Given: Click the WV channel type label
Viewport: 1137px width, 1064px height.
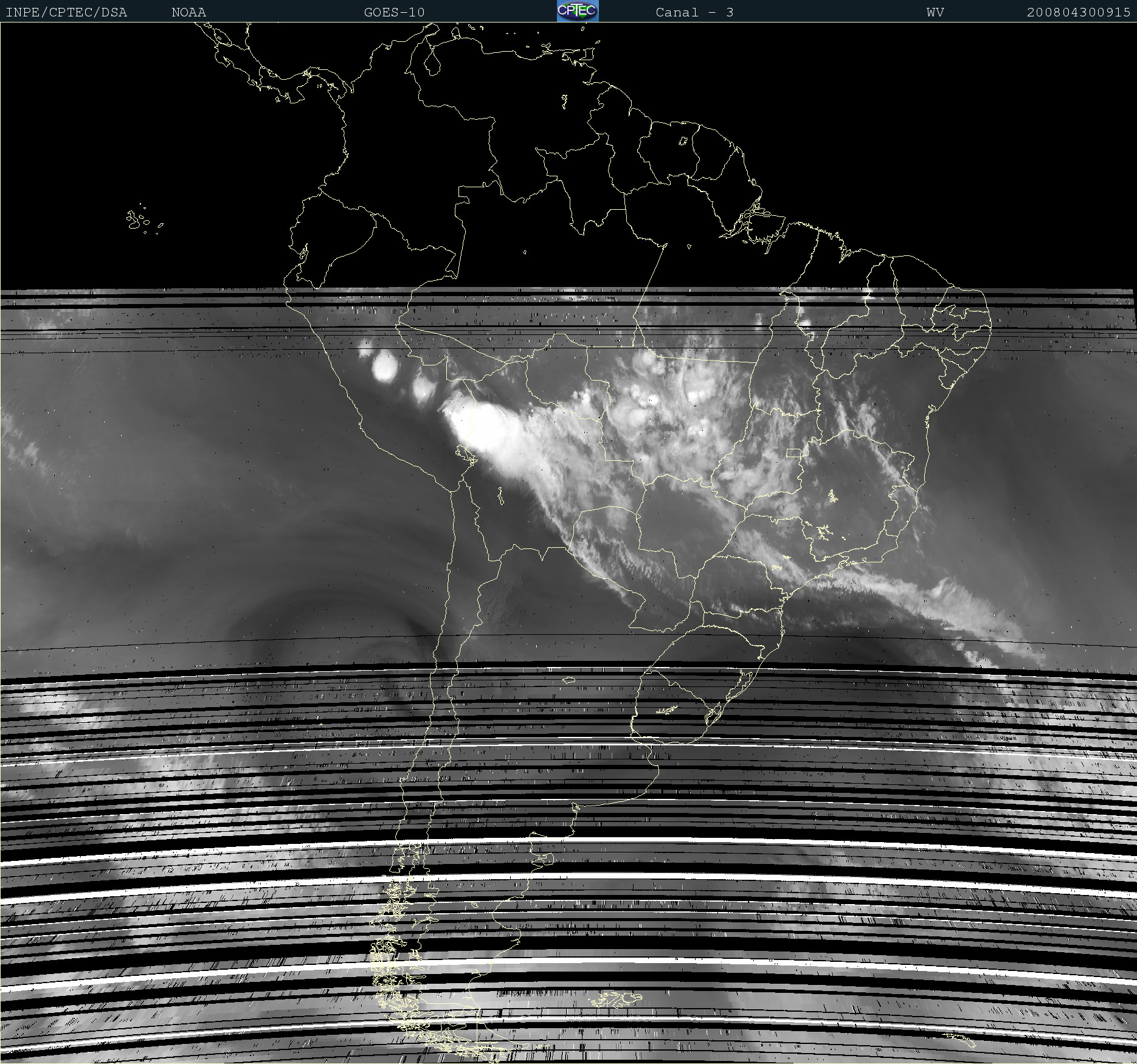Looking at the screenshot, I should 935,12.
